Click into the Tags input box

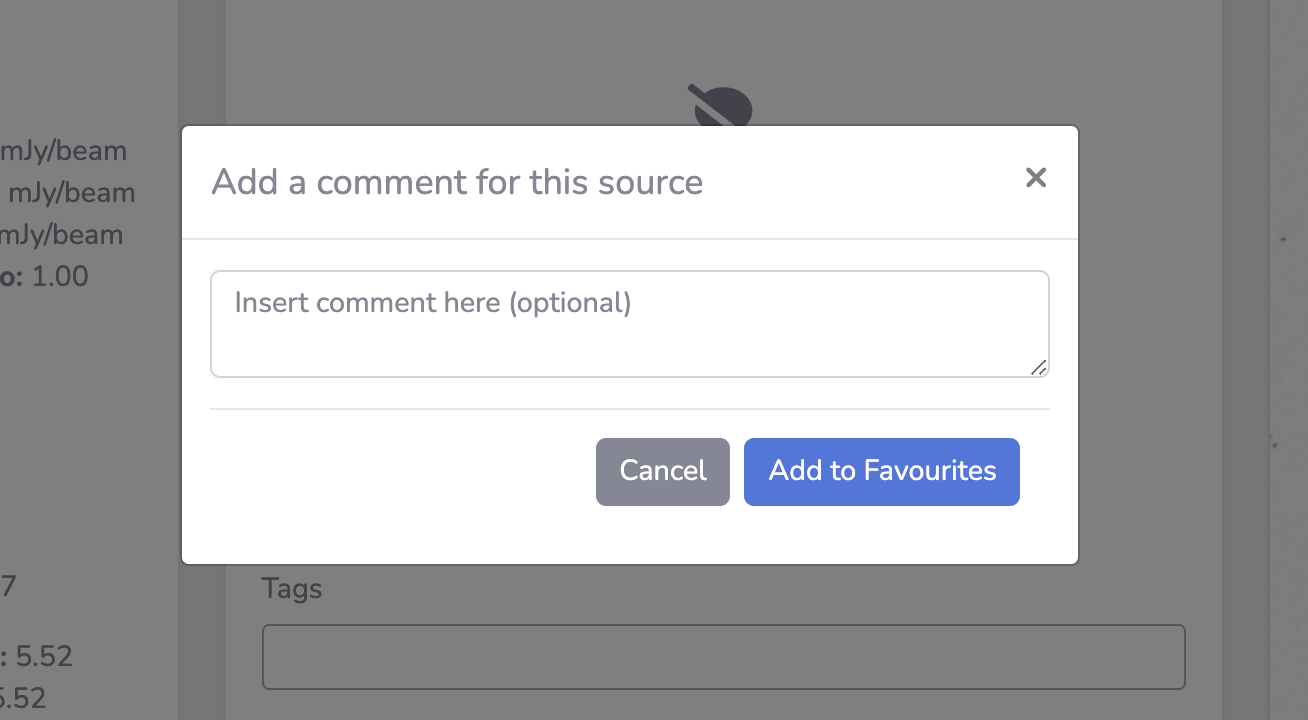click(724, 657)
